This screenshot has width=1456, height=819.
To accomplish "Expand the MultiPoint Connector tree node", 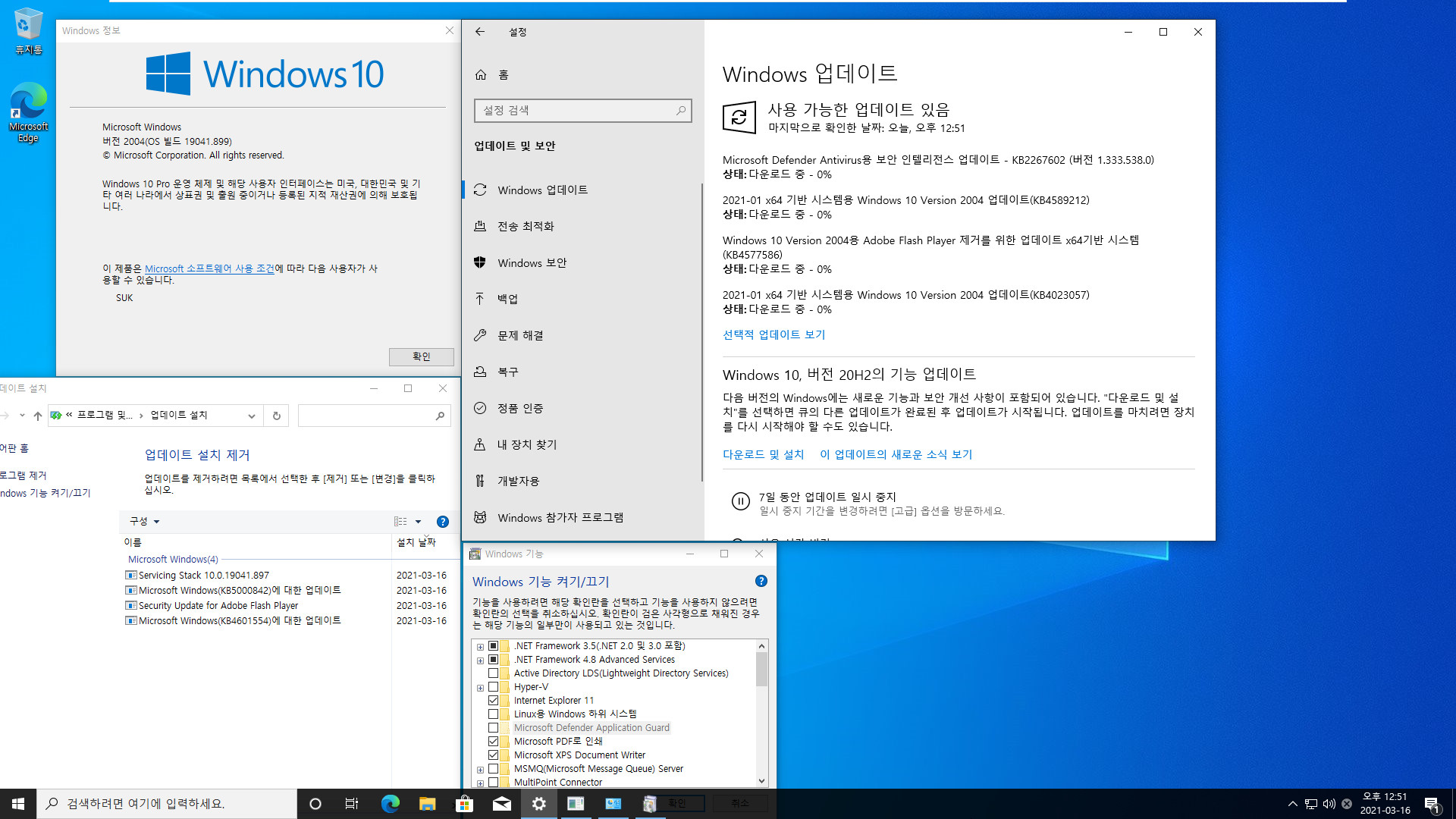I will click(x=480, y=783).
